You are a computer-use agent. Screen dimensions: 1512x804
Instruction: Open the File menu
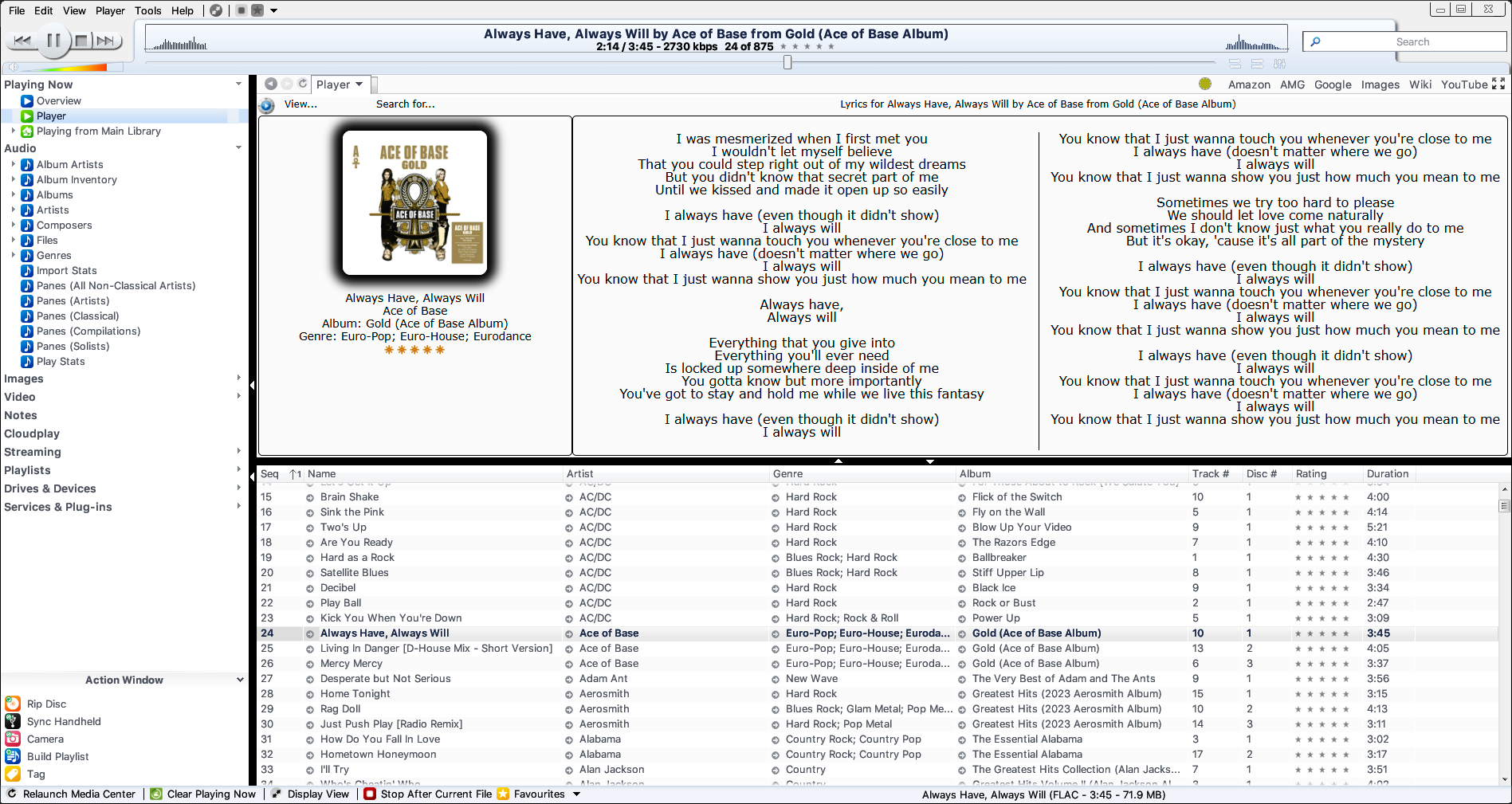click(x=17, y=10)
